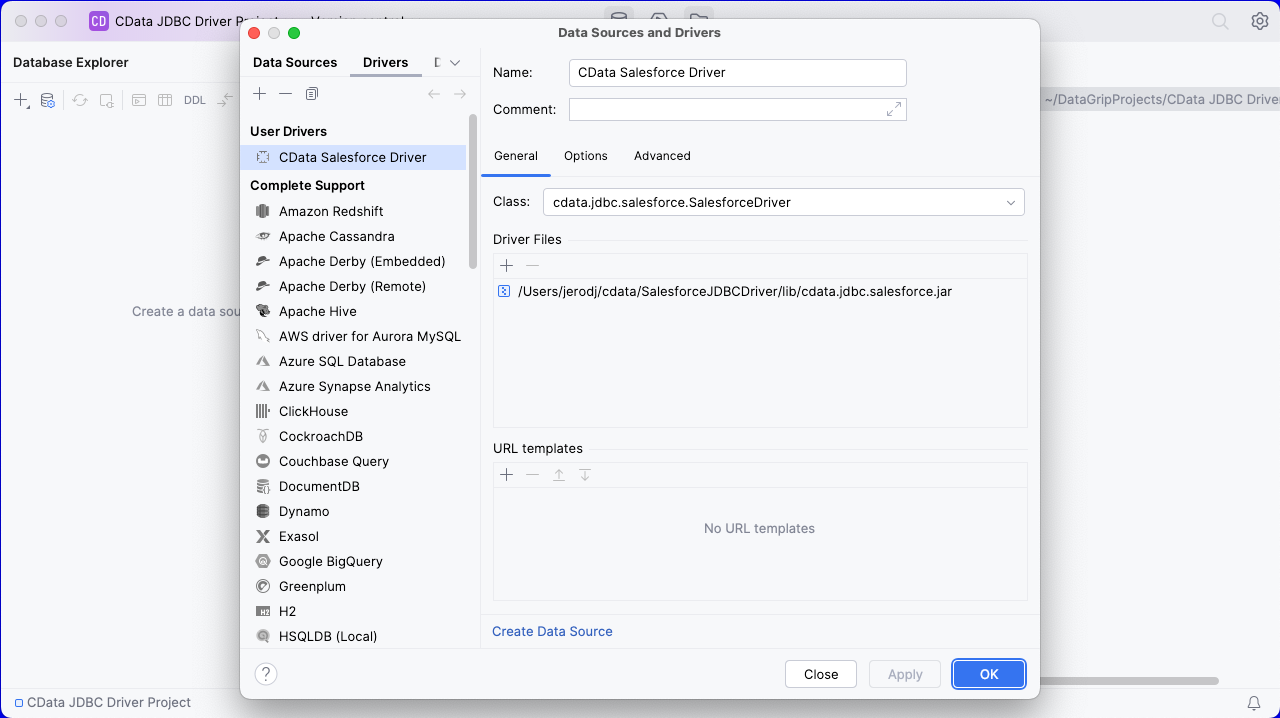
Task: Click the Close button
Action: (x=820, y=674)
